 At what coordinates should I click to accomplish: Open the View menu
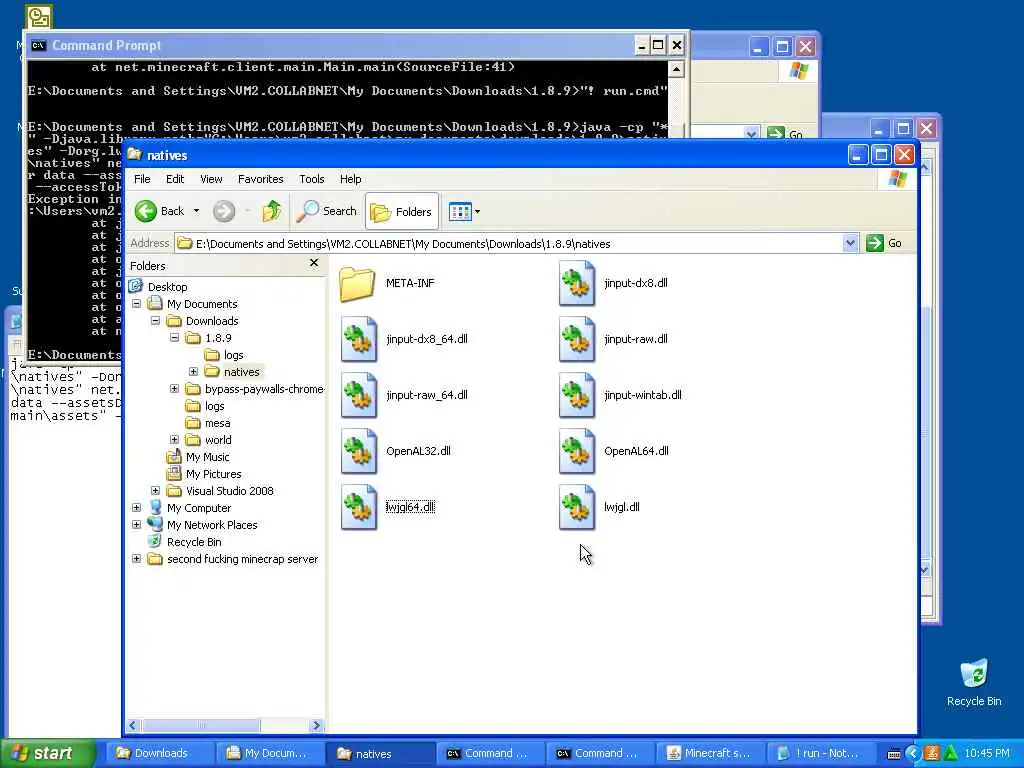tap(211, 179)
